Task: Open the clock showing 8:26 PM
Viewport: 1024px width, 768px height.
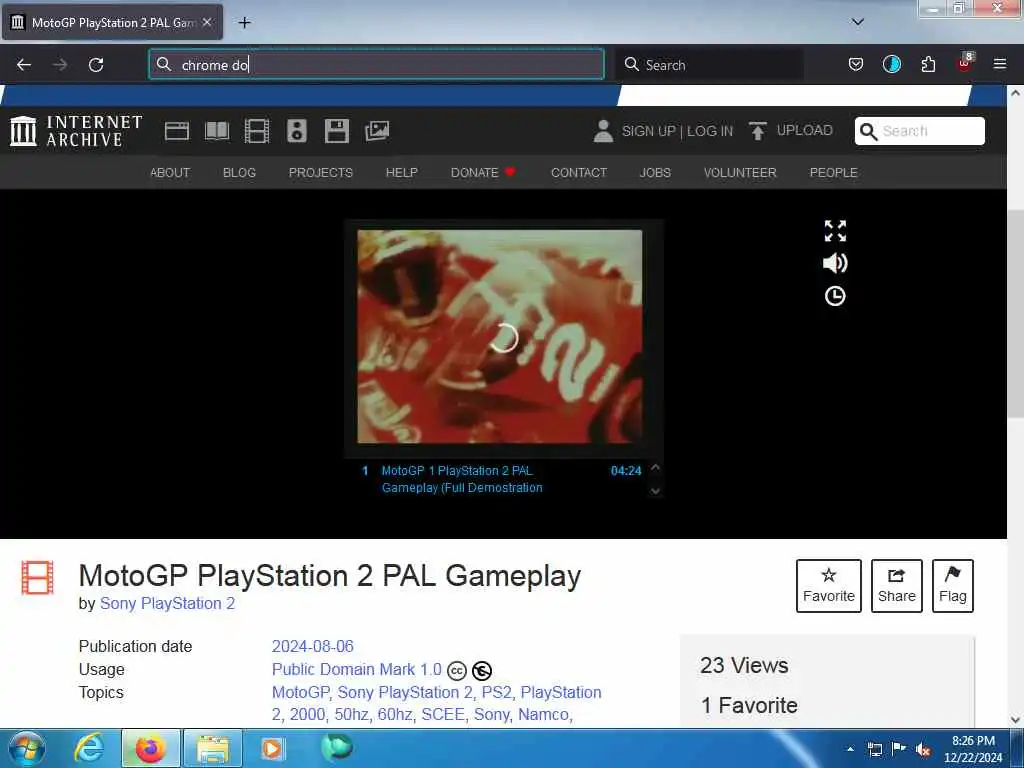Action: 973,749
